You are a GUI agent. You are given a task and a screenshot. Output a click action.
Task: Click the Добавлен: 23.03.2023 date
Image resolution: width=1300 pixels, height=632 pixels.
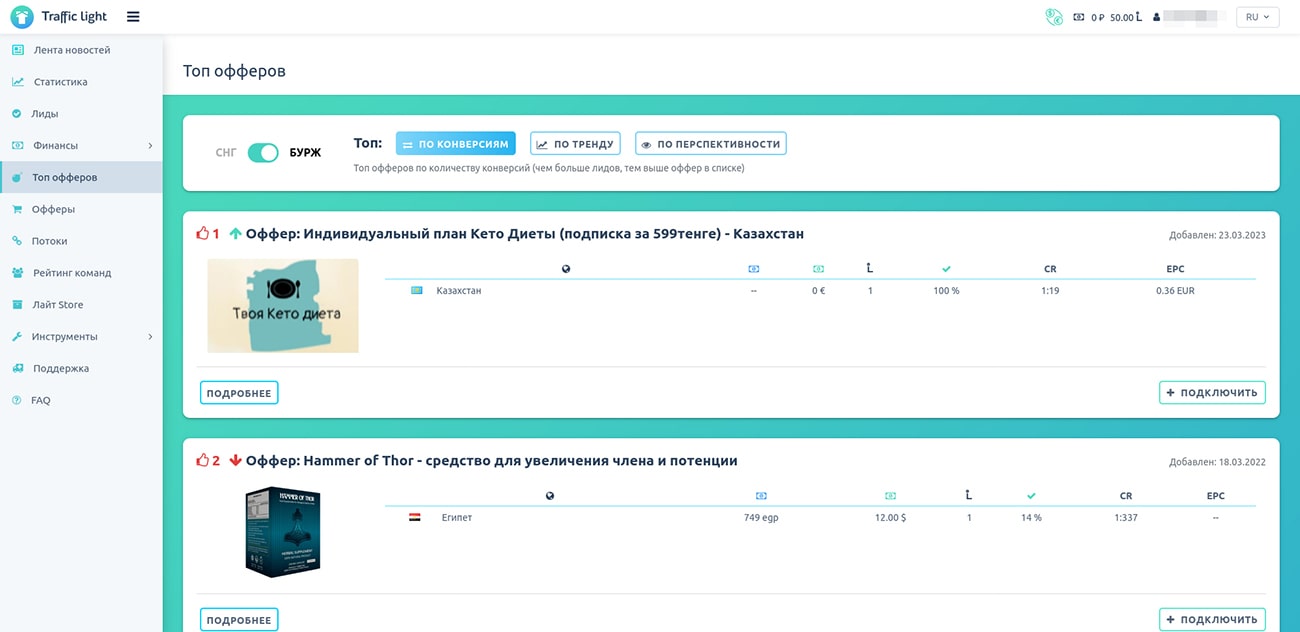pyautogui.click(x=1217, y=235)
